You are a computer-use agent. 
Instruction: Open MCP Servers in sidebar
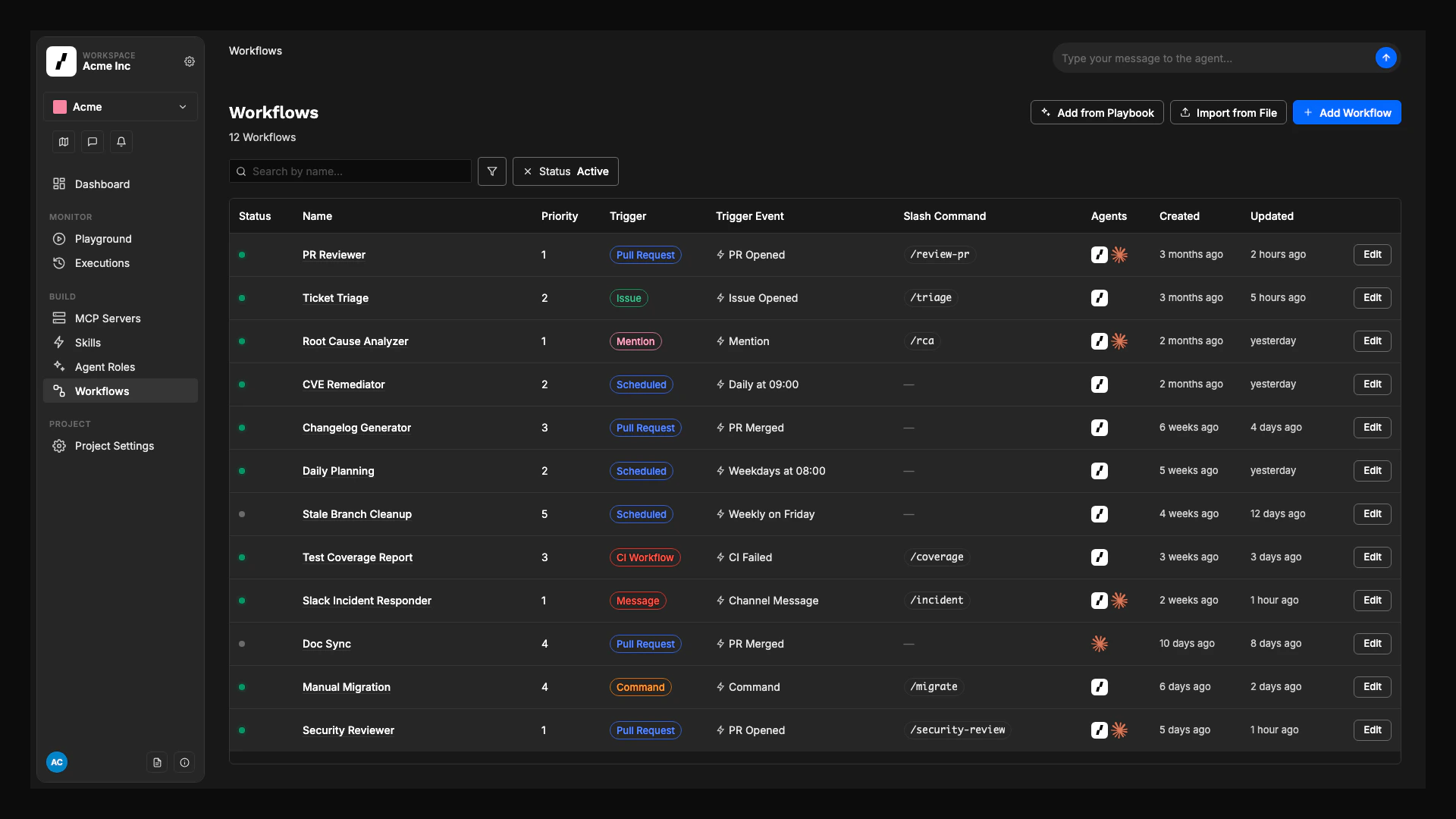click(121, 318)
